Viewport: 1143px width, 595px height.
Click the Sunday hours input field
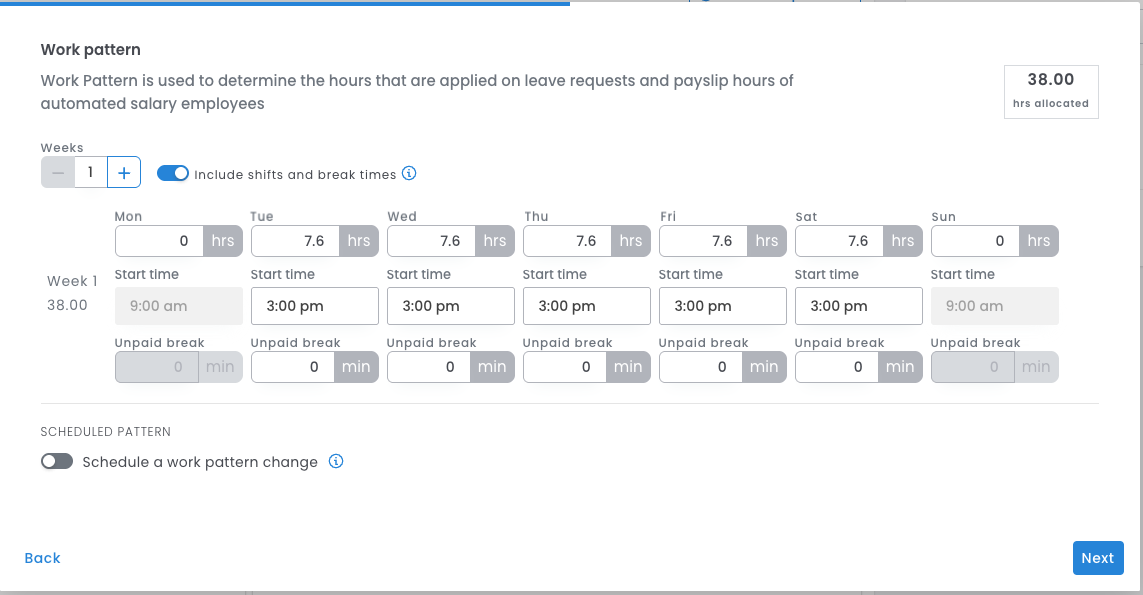[976, 241]
